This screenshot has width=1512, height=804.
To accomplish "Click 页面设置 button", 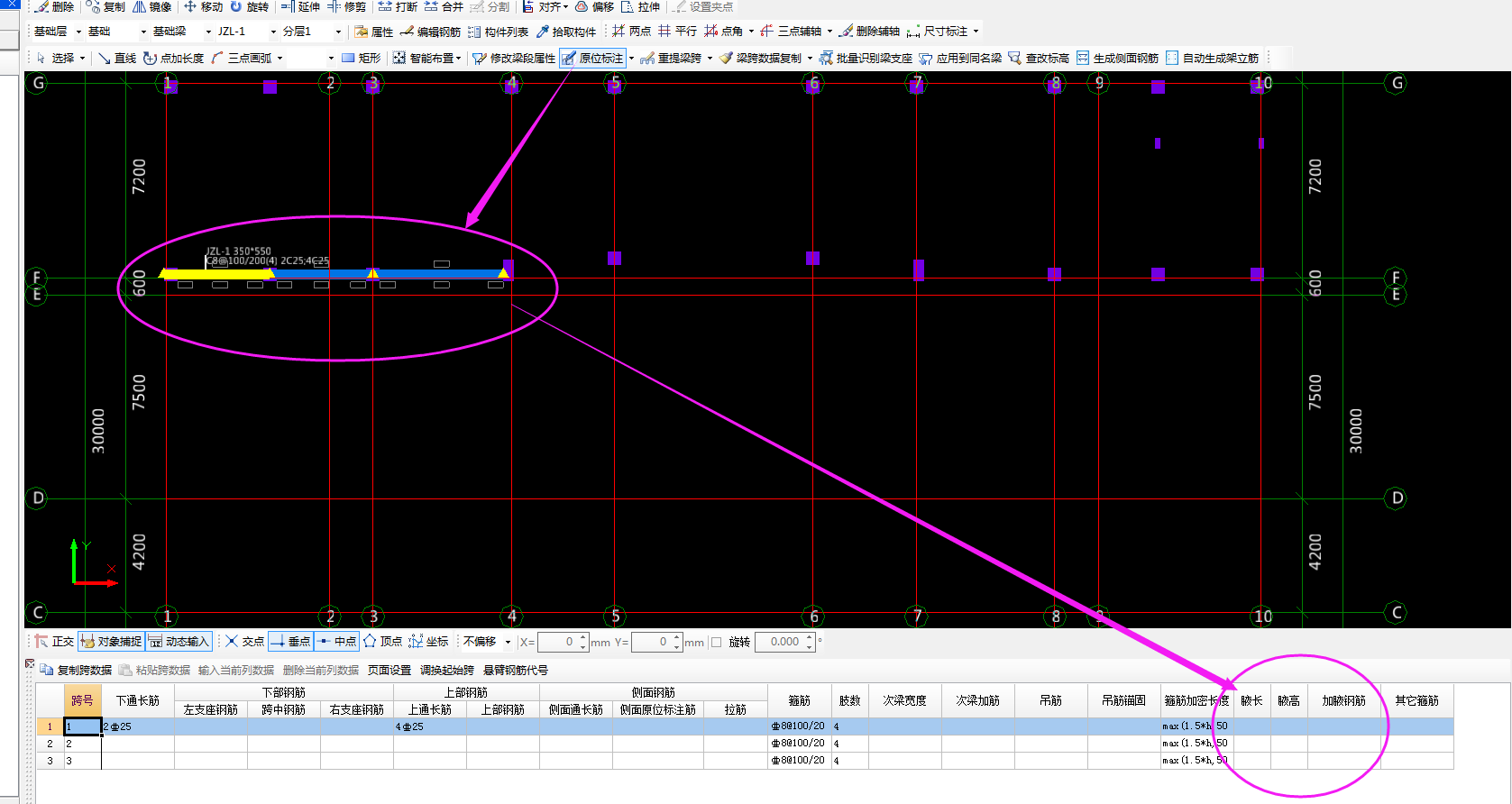I will (389, 670).
